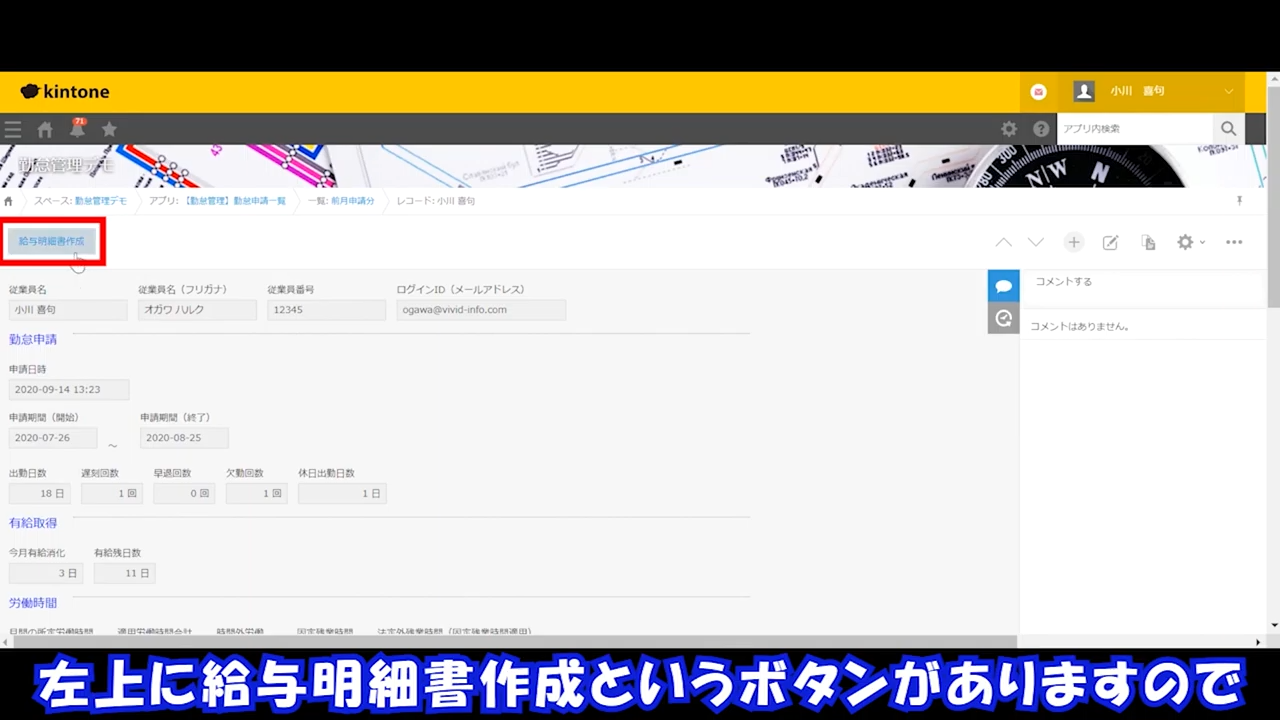Screen dimensions: 1280x720
Task: Open the 前月申請分 view breadcrumb link
Action: coord(341,201)
